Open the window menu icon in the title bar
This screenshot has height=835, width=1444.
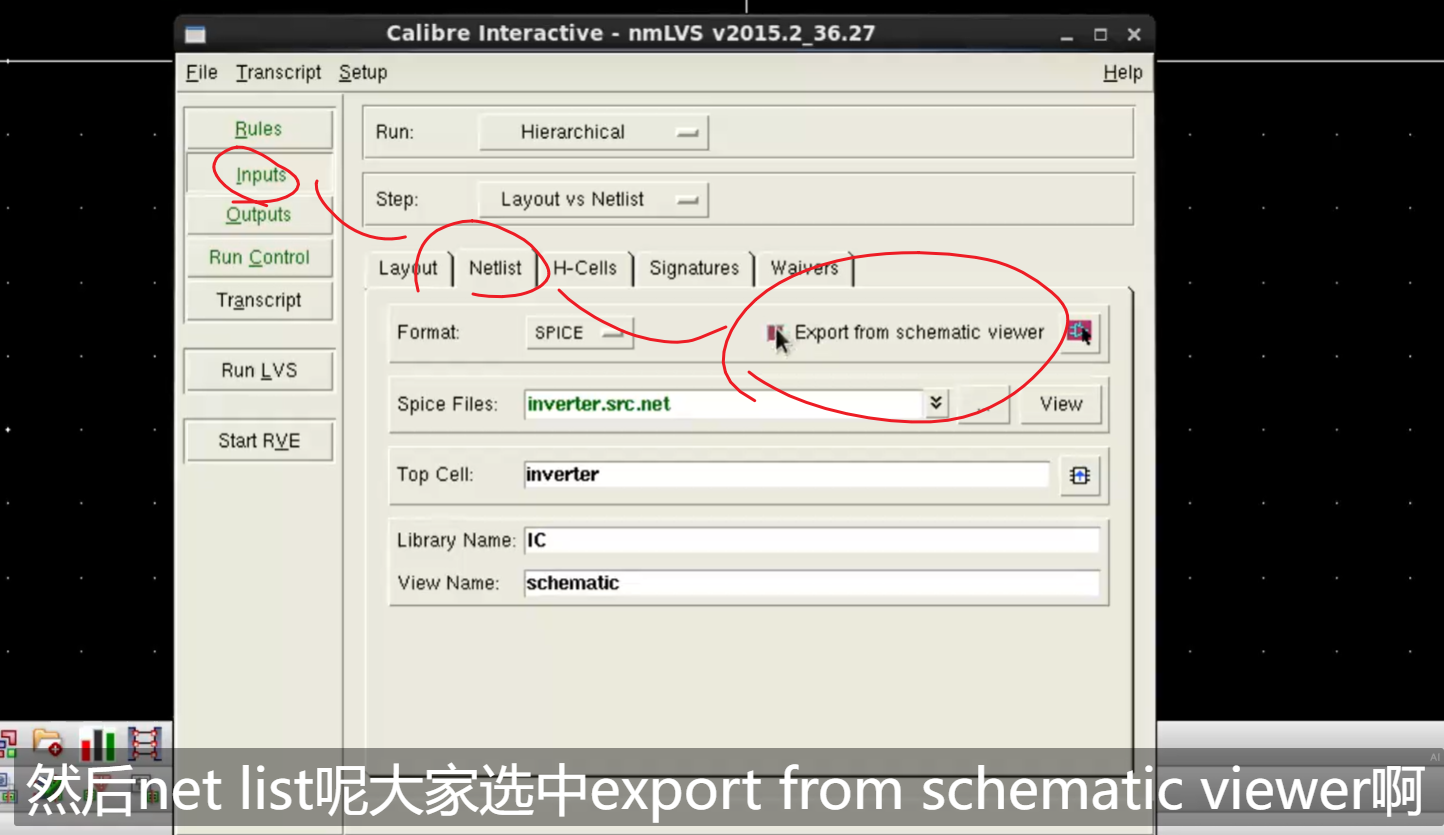[195, 34]
